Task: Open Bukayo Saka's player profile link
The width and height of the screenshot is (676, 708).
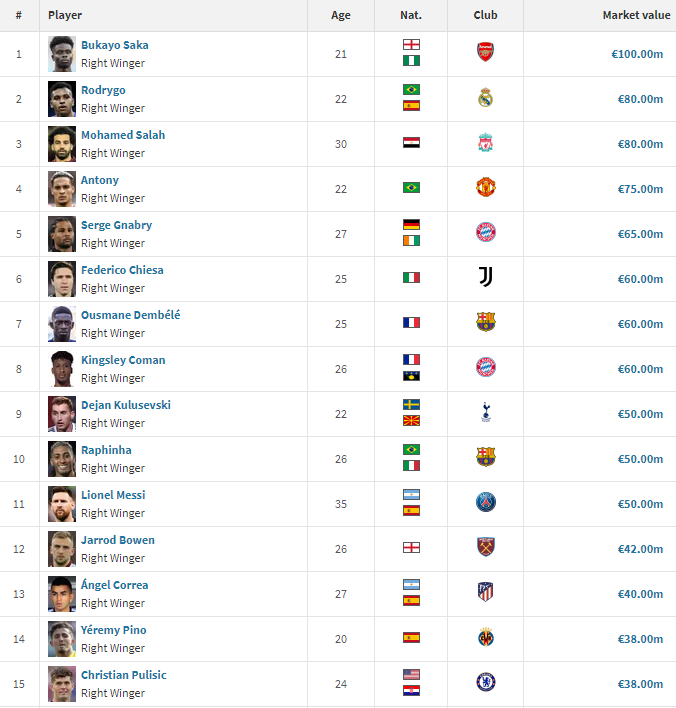Action: pyautogui.click(x=115, y=45)
